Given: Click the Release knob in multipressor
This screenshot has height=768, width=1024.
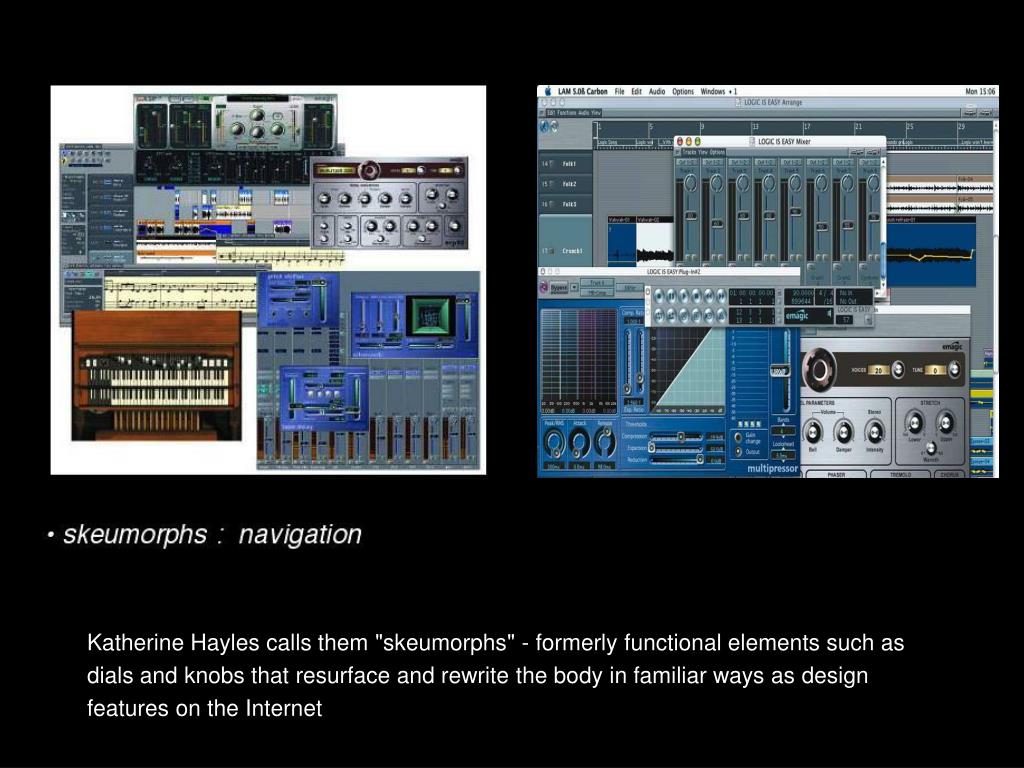Looking at the screenshot, I should (x=605, y=443).
